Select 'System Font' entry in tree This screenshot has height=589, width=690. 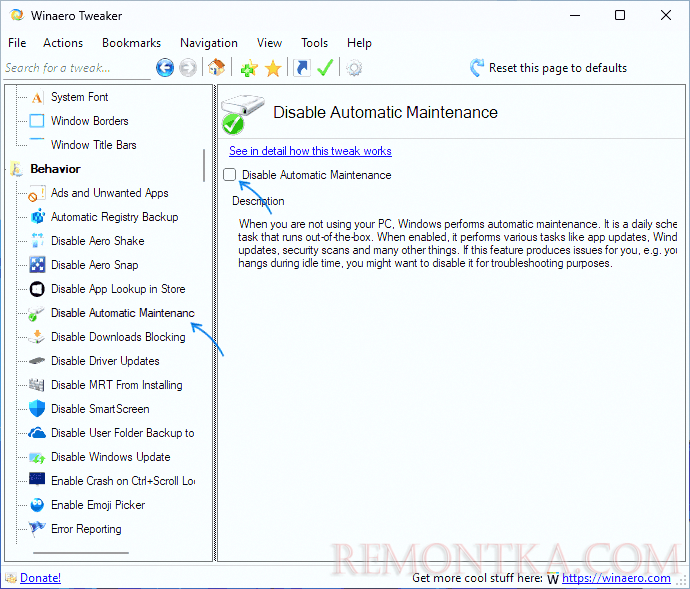[80, 97]
